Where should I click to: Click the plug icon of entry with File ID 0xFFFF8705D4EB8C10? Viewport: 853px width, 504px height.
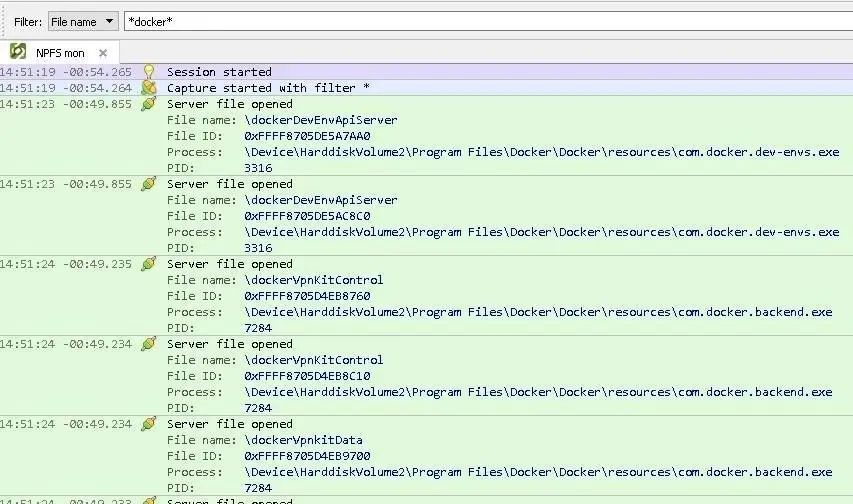click(149, 343)
